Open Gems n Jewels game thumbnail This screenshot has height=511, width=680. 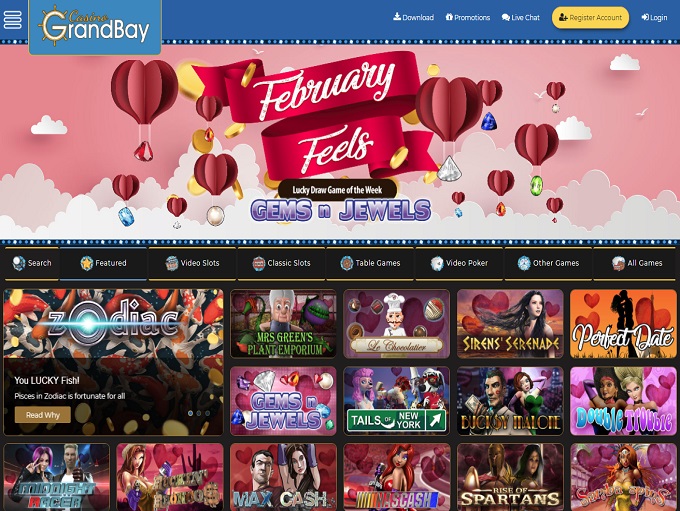[283, 401]
